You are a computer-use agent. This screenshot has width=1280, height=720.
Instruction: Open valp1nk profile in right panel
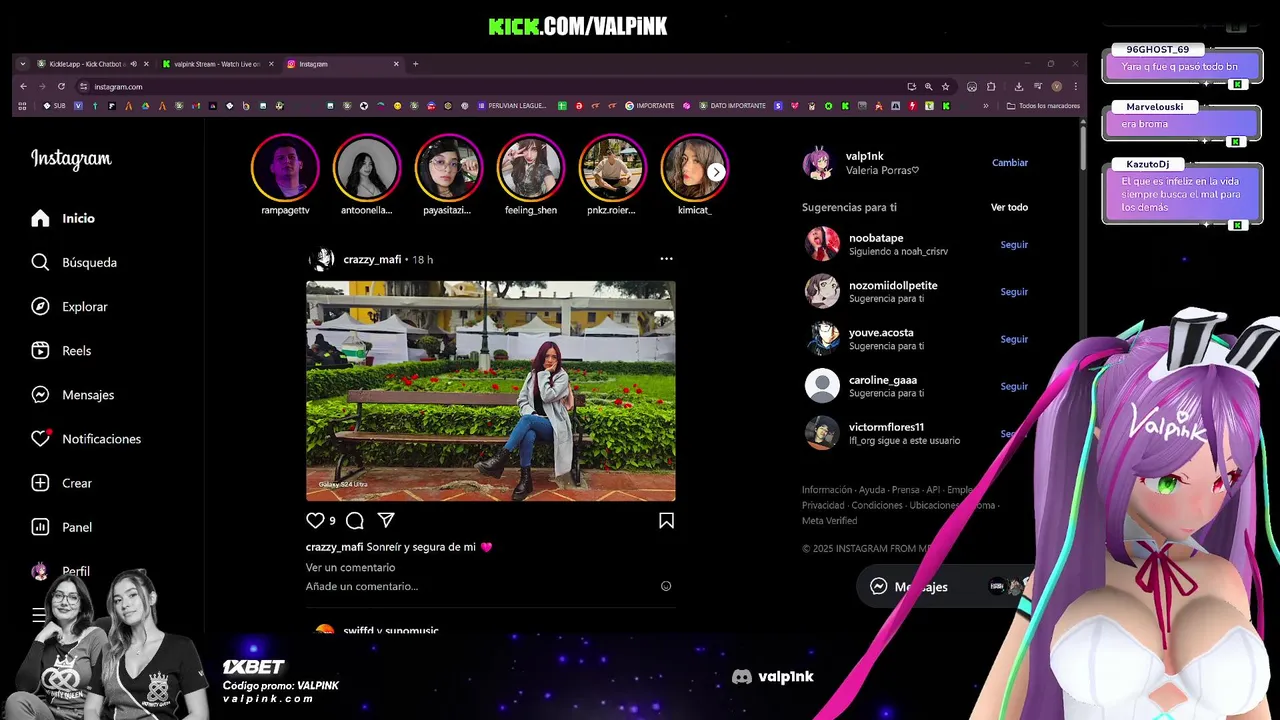pos(865,156)
